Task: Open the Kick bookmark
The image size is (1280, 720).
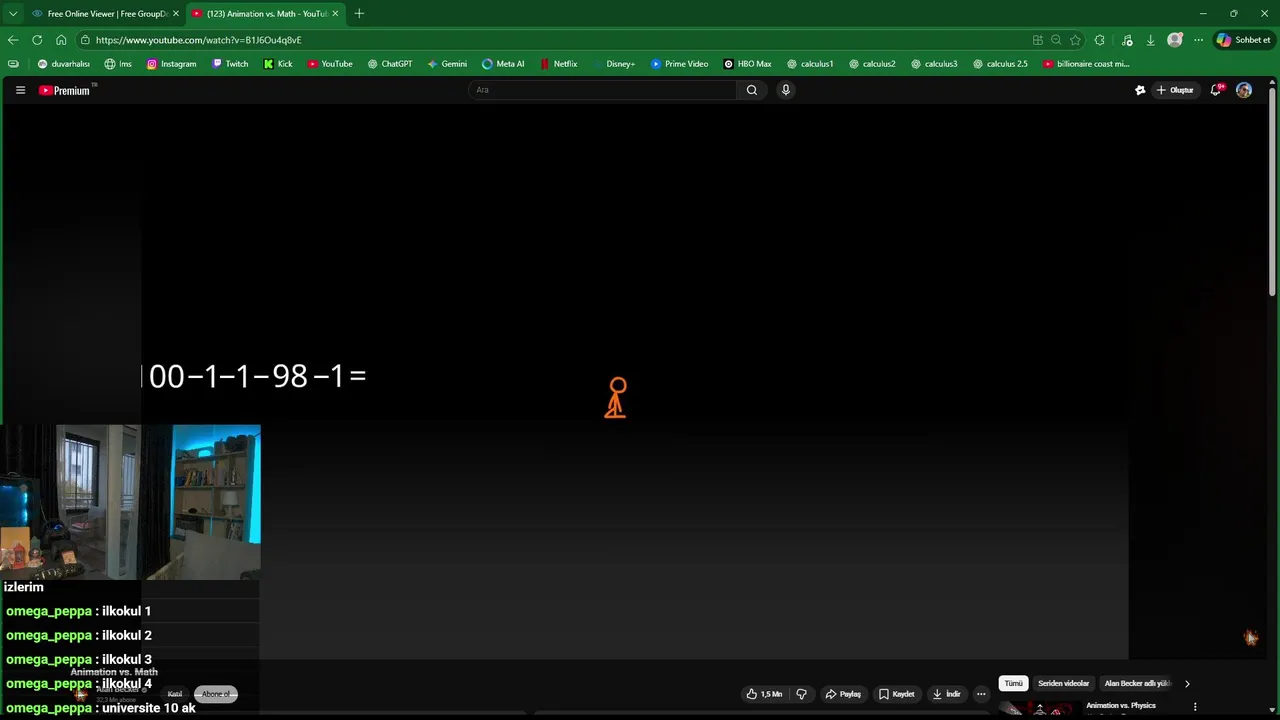Action: (x=278, y=64)
